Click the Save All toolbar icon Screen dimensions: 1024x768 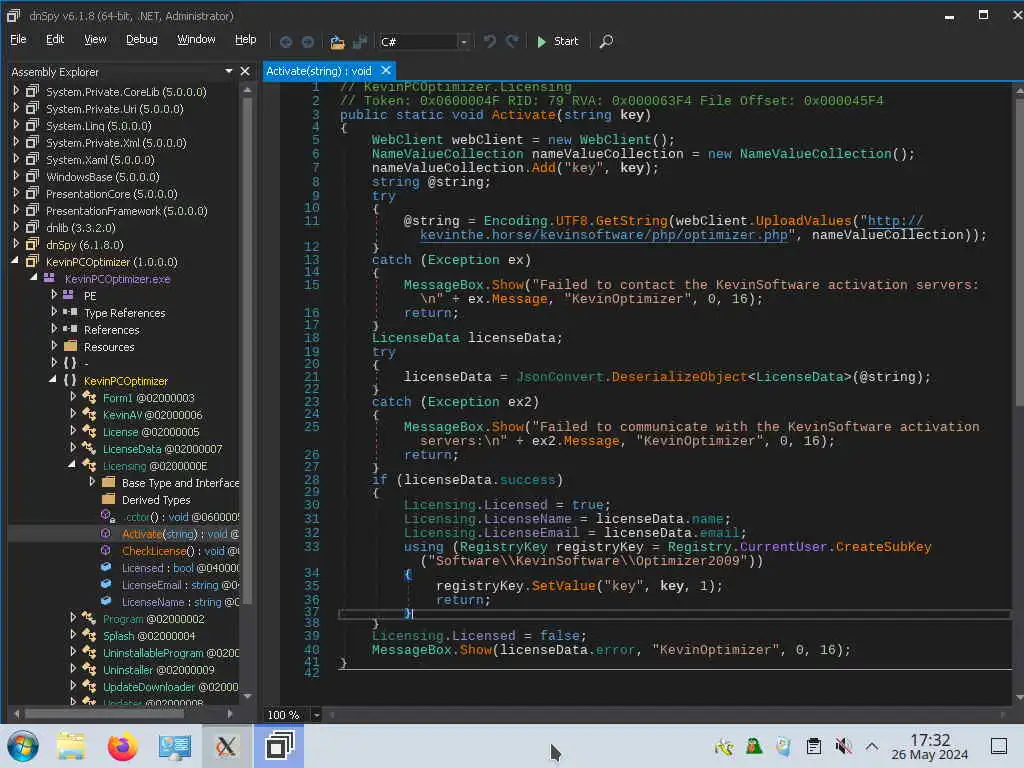point(359,42)
